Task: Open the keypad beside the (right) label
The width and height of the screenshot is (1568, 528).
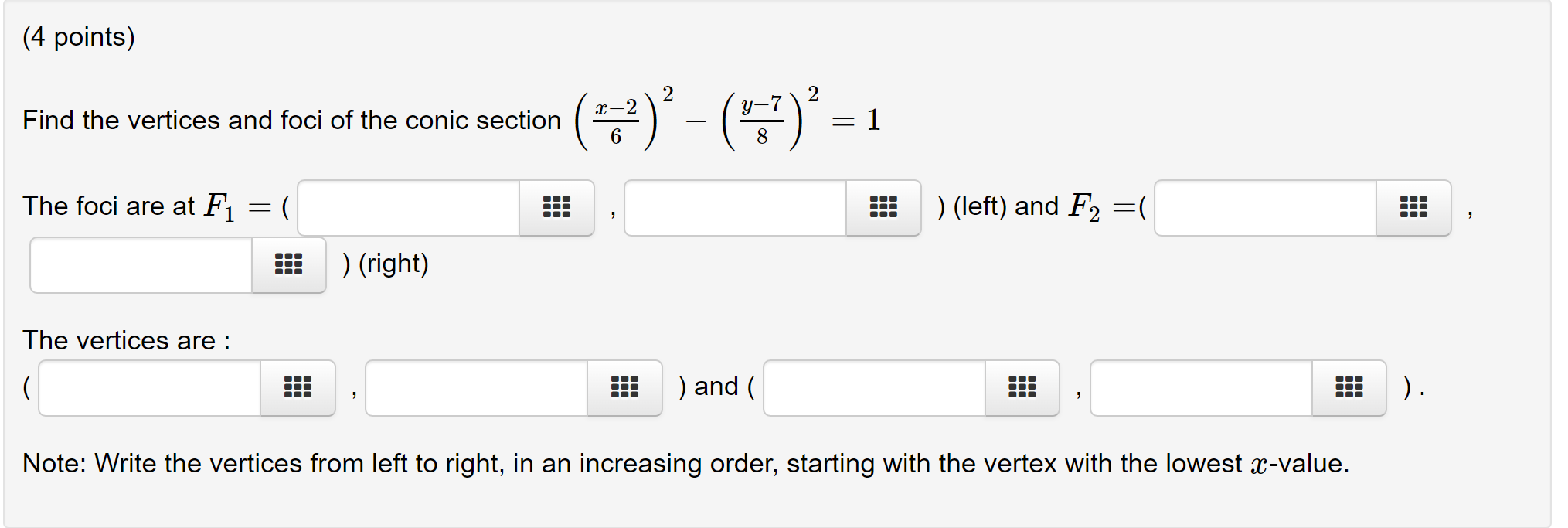Action: tap(287, 264)
